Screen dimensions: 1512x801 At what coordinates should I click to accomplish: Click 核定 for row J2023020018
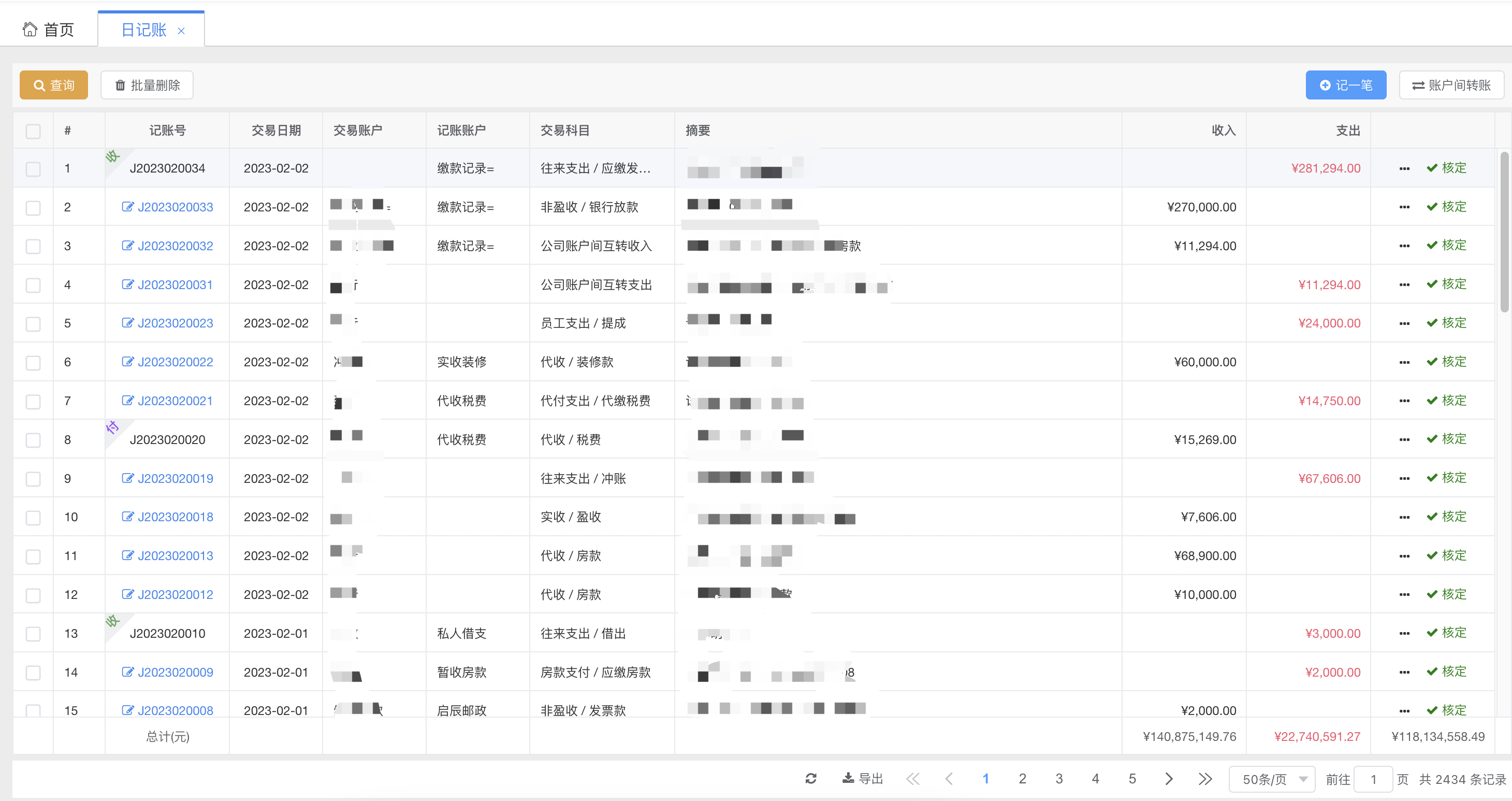1446,517
